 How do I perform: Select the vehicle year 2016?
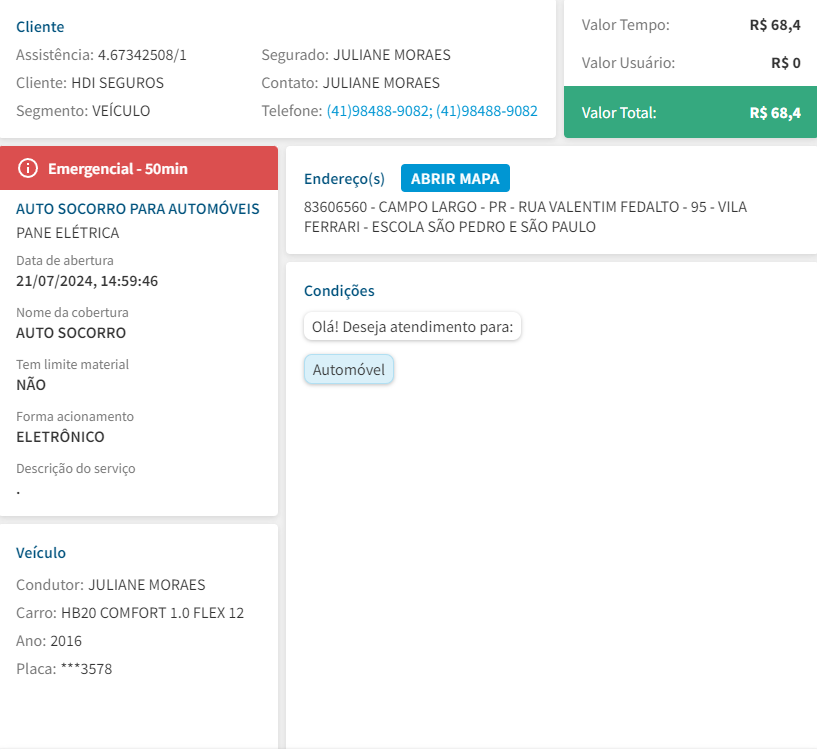pyautogui.click(x=66, y=641)
